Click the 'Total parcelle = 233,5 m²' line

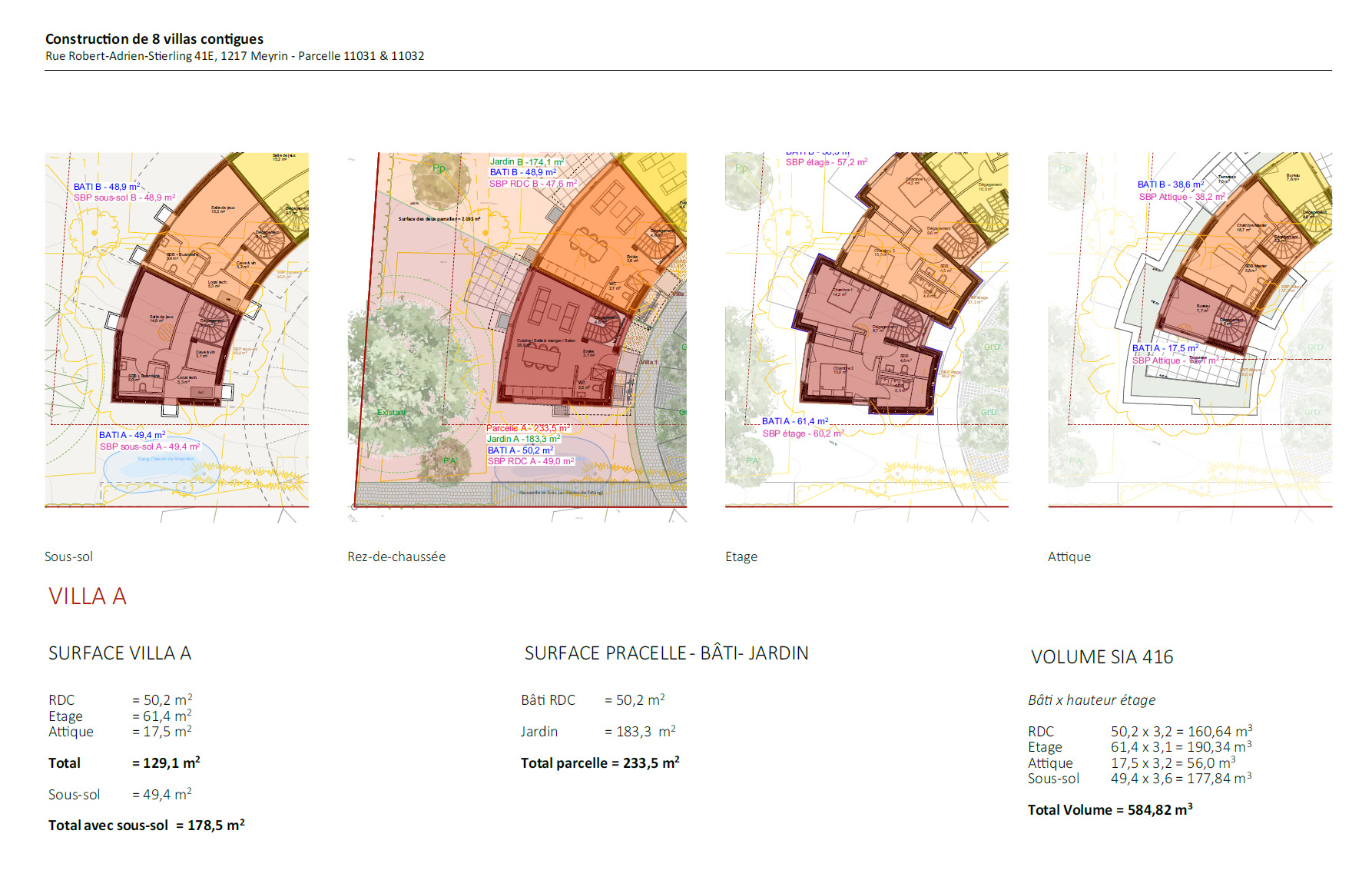pyautogui.click(x=600, y=763)
